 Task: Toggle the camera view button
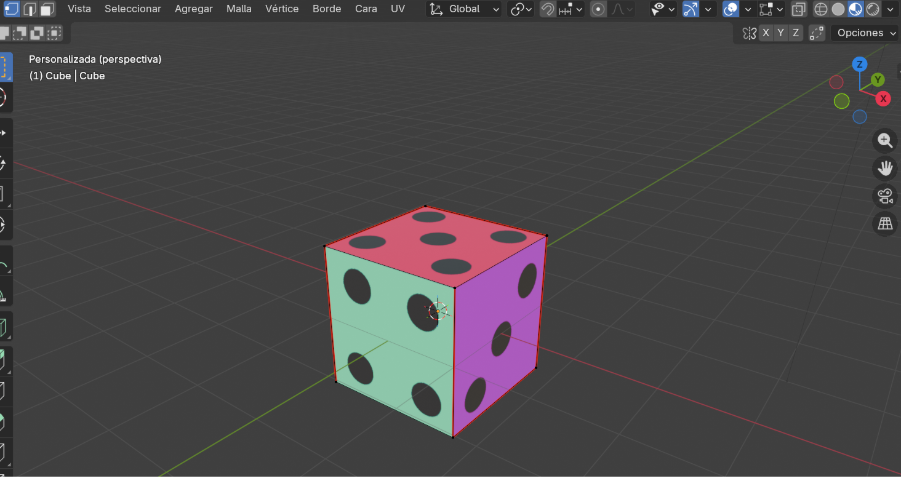point(885,196)
